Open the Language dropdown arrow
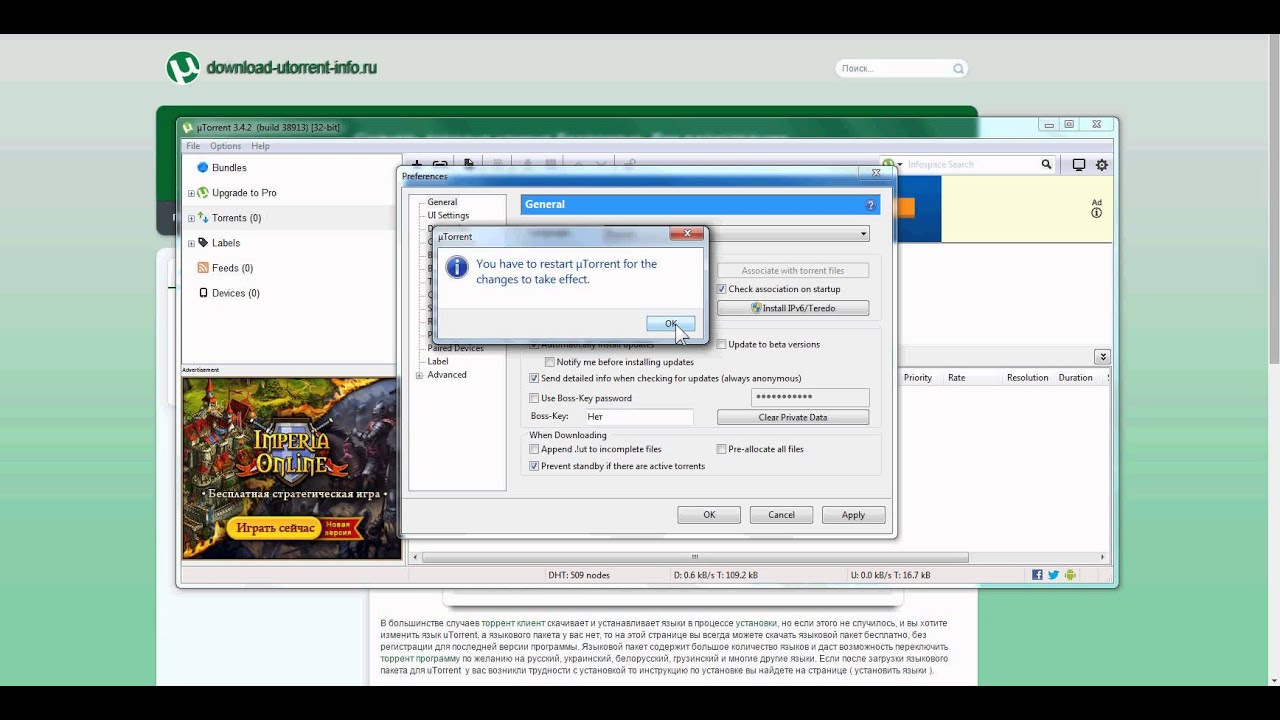Image resolution: width=1280 pixels, height=720 pixels. [x=863, y=234]
